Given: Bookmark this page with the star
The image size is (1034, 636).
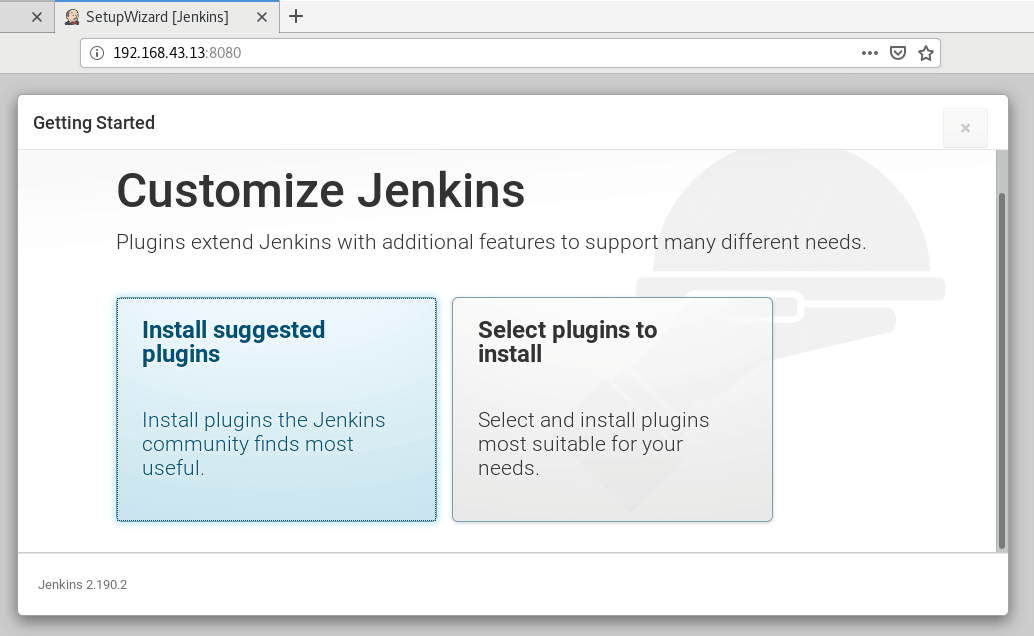Looking at the screenshot, I should [926, 53].
